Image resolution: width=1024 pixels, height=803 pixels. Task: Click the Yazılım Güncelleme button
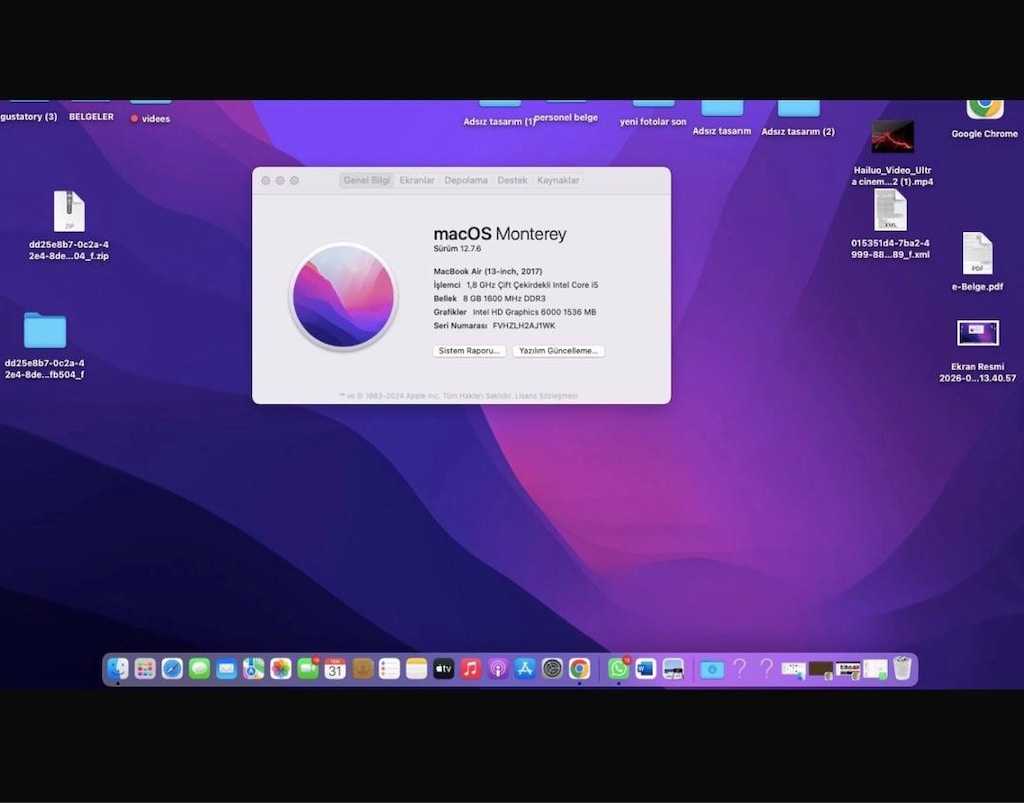click(x=558, y=351)
